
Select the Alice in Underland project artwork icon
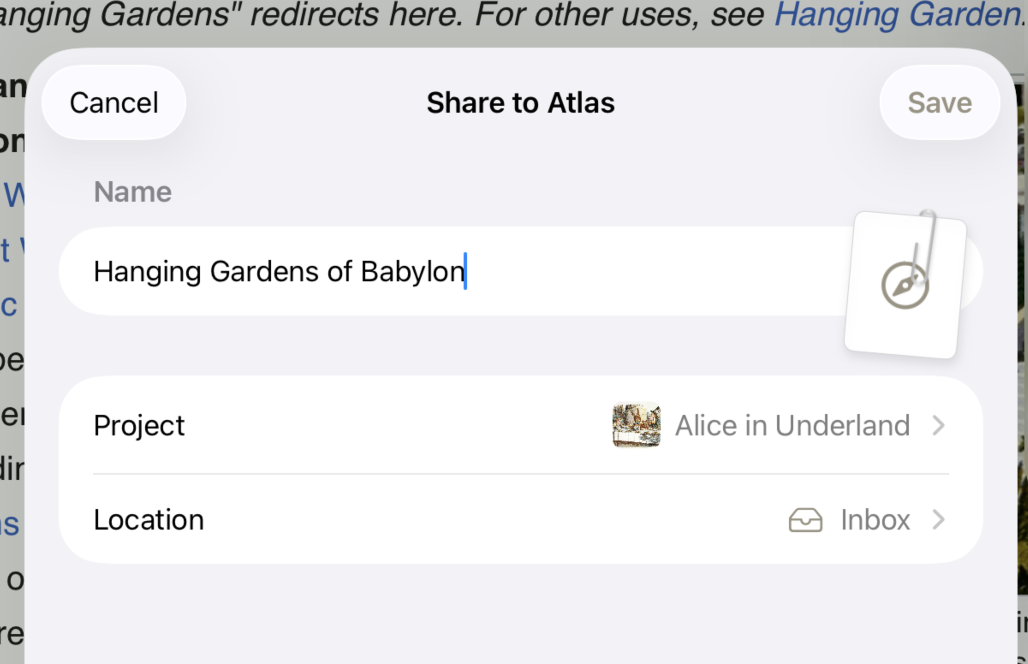tap(636, 425)
